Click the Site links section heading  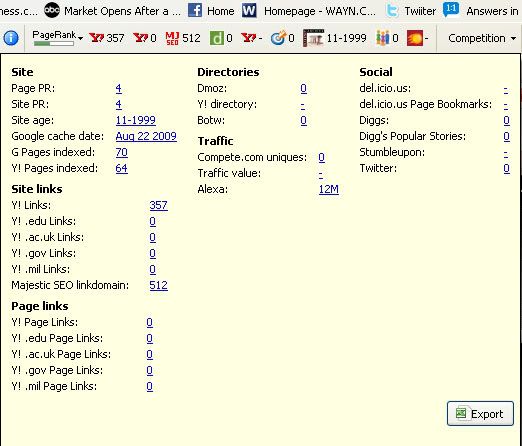pyautogui.click(x=37, y=189)
